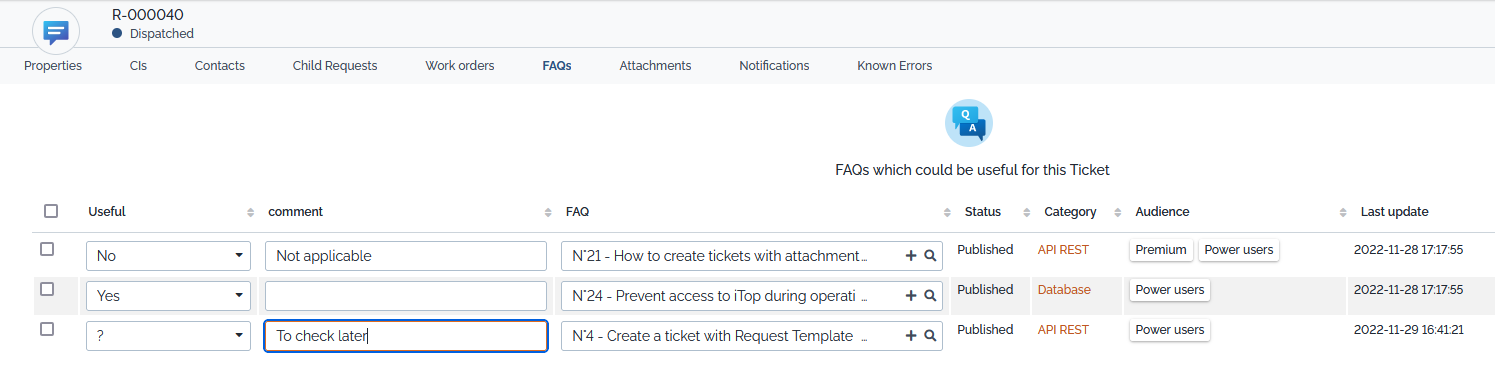Switch to the Attachments tab
This screenshot has height=366, width=1495.
(x=655, y=66)
